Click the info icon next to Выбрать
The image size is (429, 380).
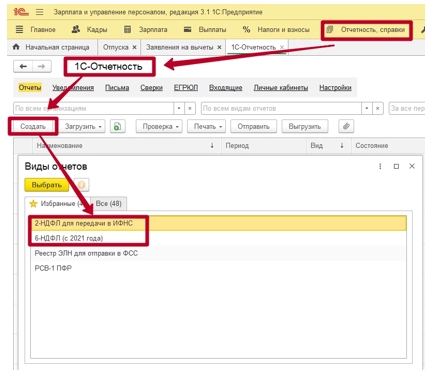pos(82,185)
